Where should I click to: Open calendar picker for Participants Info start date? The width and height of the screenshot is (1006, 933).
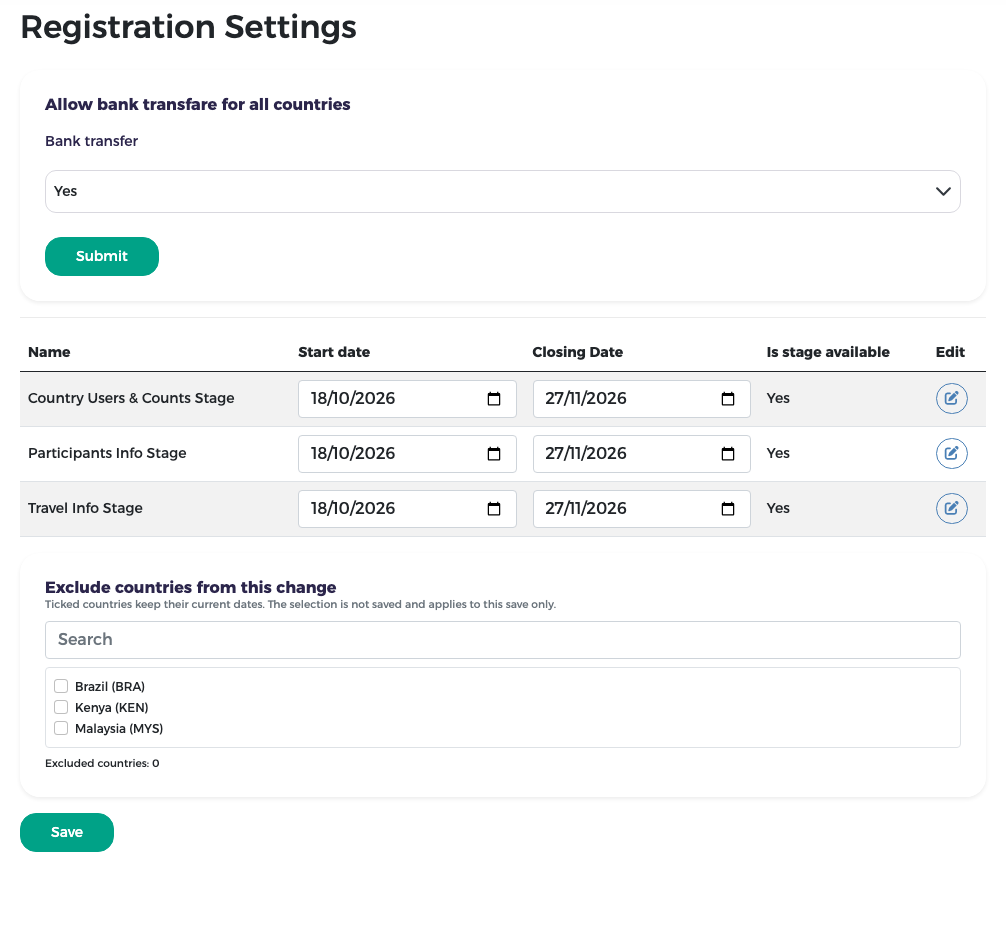click(493, 454)
